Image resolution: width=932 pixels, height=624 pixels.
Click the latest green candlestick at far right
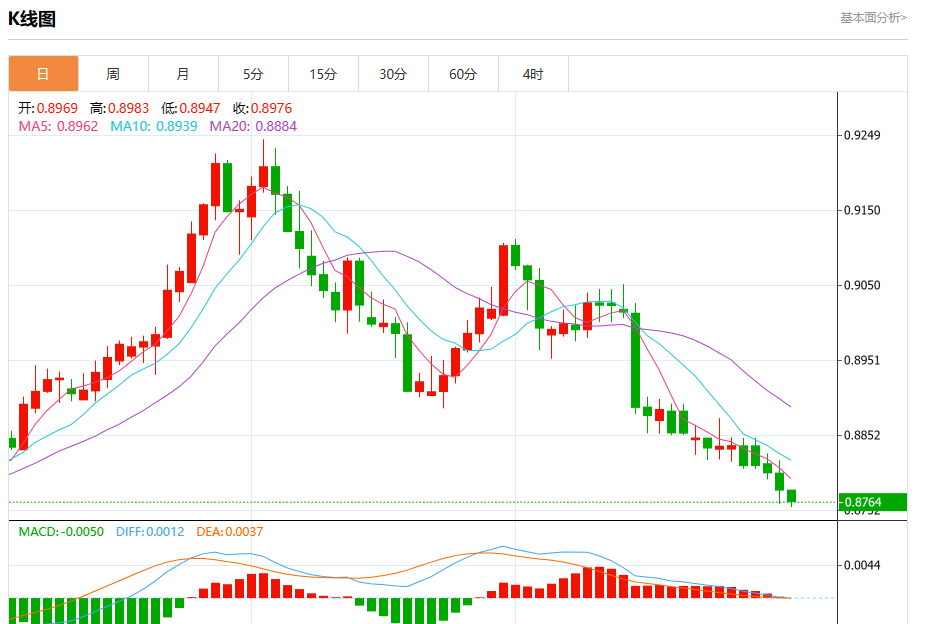[791, 497]
